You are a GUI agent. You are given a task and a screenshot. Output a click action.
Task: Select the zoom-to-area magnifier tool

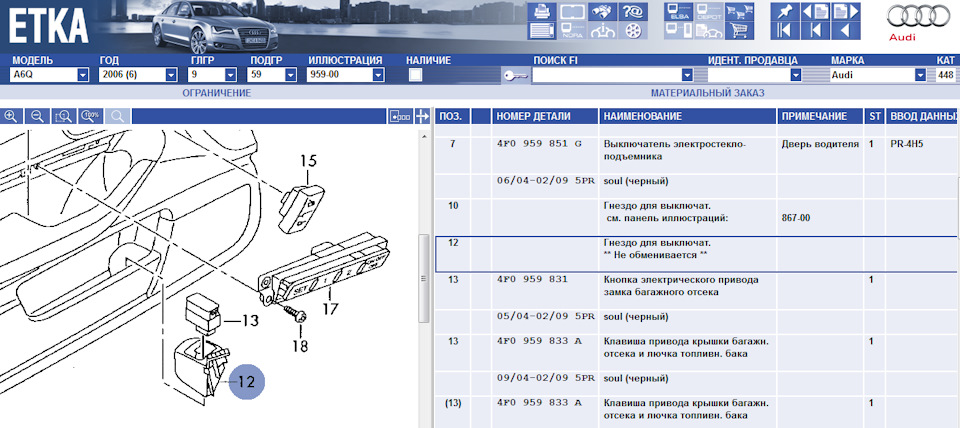point(64,116)
